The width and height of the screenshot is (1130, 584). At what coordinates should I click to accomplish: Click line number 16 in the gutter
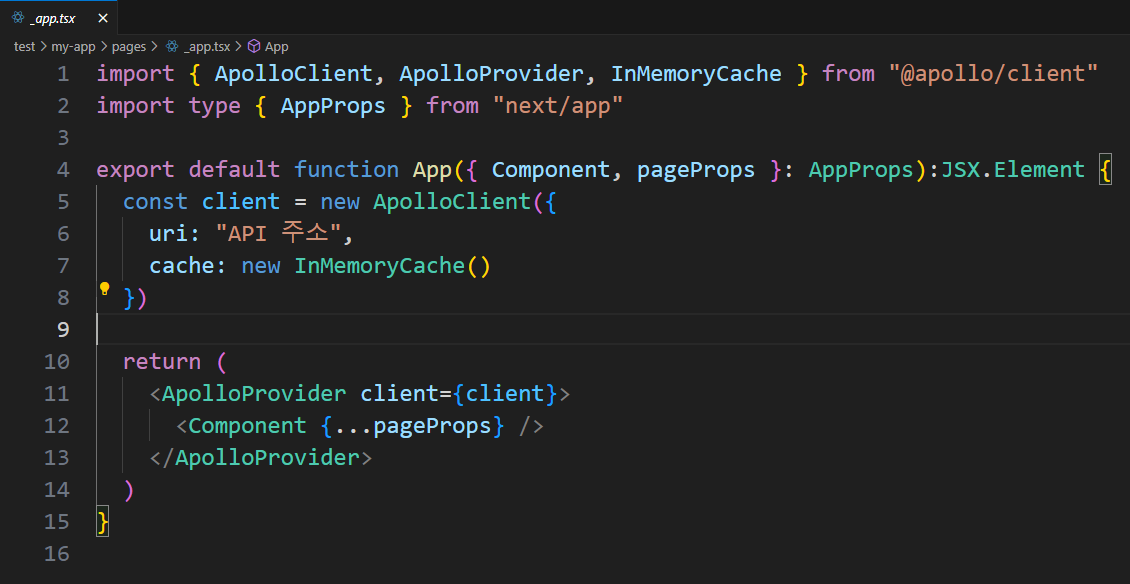[56, 554]
